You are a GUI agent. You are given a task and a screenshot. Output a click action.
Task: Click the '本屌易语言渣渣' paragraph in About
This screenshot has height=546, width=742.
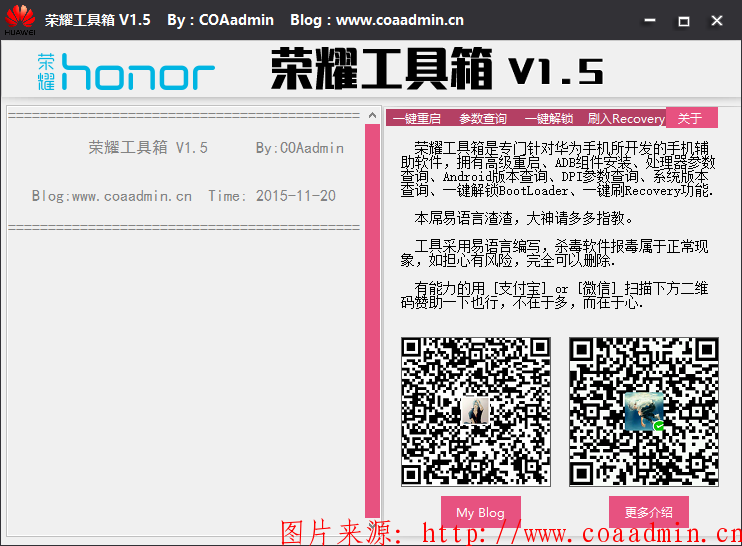tap(523, 218)
